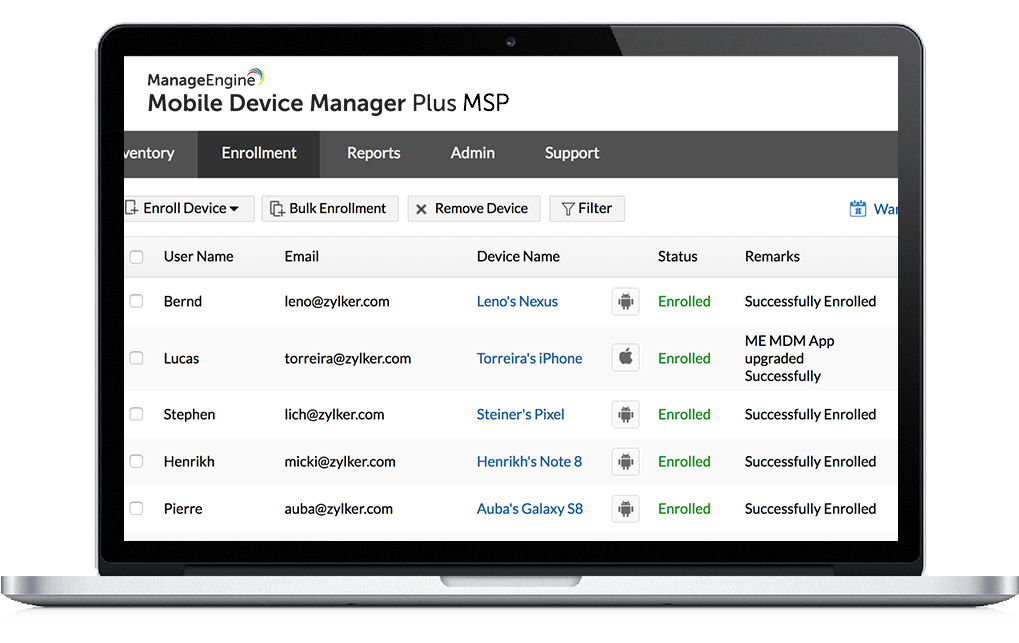Viewport: 1019px width, 643px height.
Task: Open the Admin tab
Action: pyautogui.click(x=472, y=153)
